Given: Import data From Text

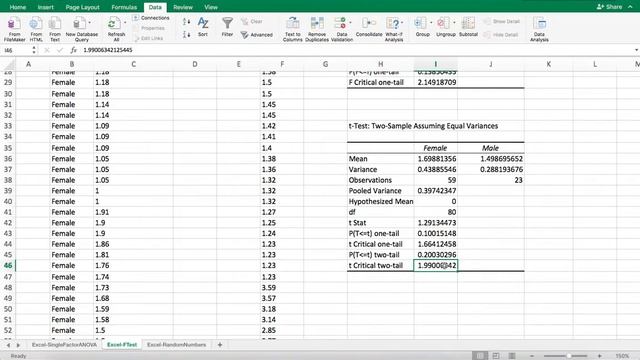Looking at the screenshot, I should click(x=55, y=29).
